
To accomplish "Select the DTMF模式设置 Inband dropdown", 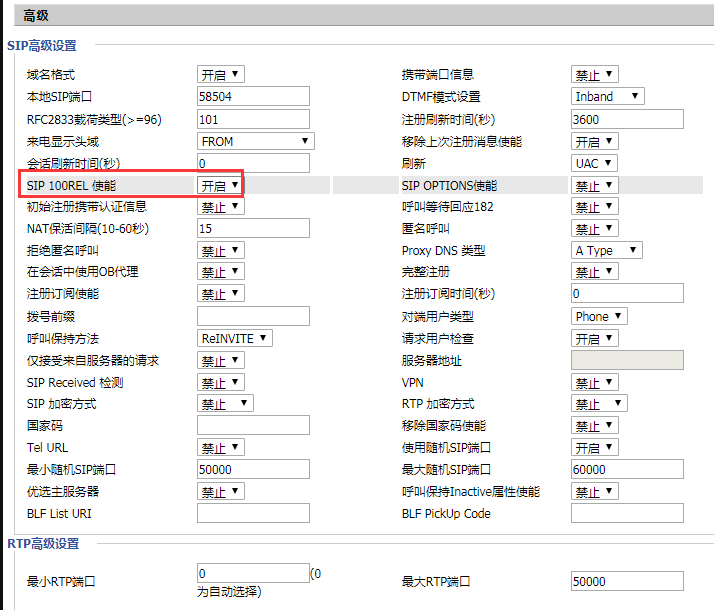I will tap(607, 97).
